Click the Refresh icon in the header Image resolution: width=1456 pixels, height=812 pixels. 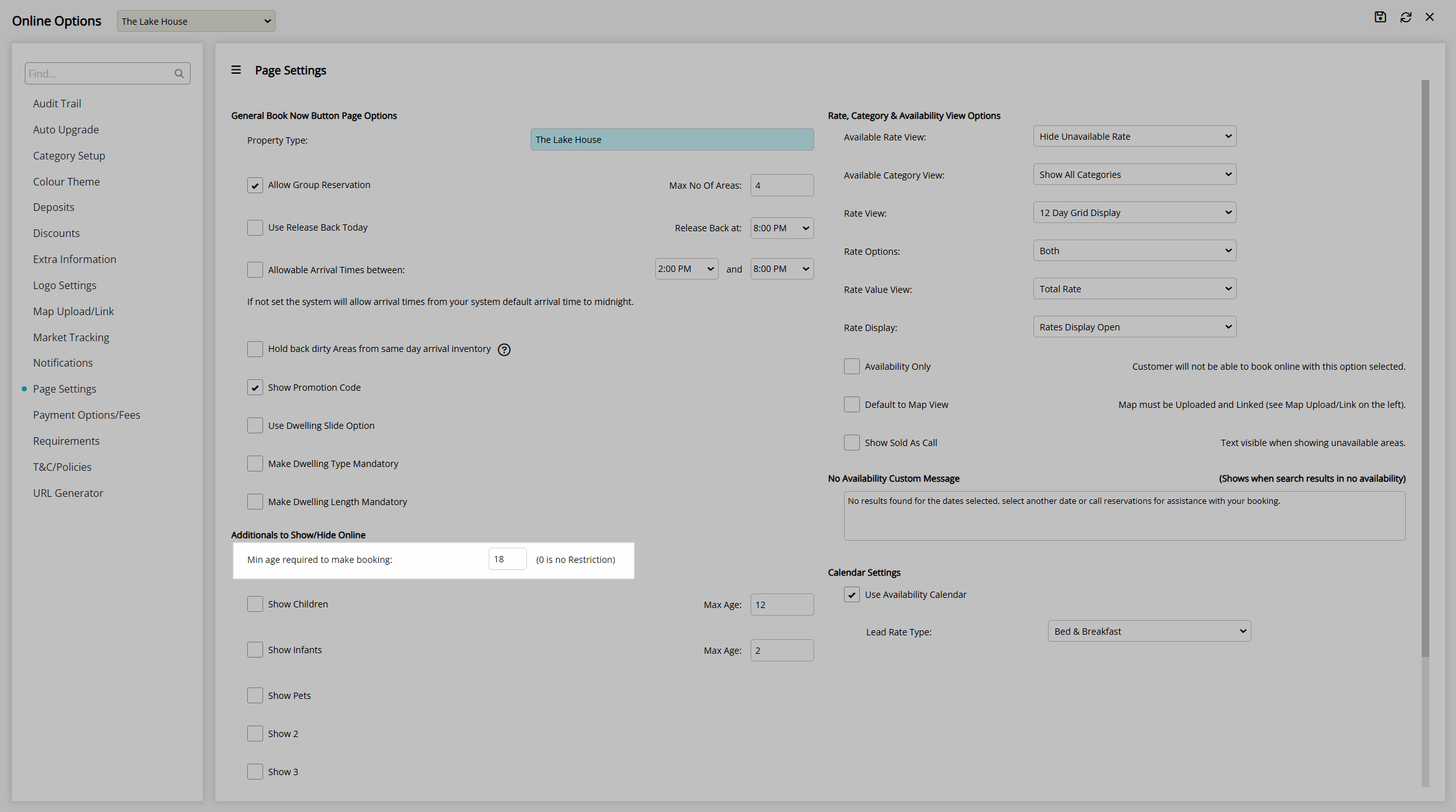[x=1406, y=17]
